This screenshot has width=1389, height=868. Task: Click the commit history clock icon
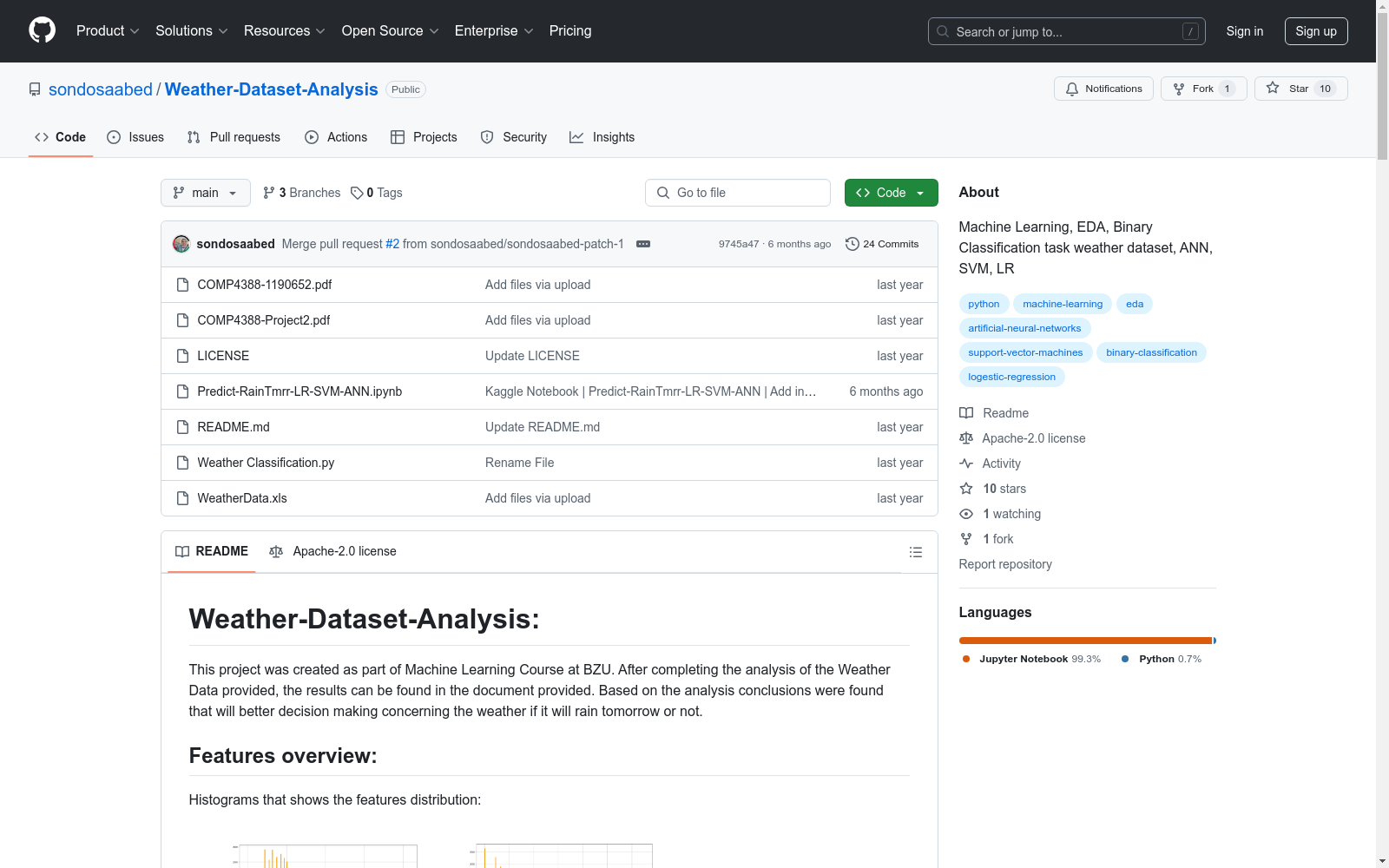[x=852, y=244]
